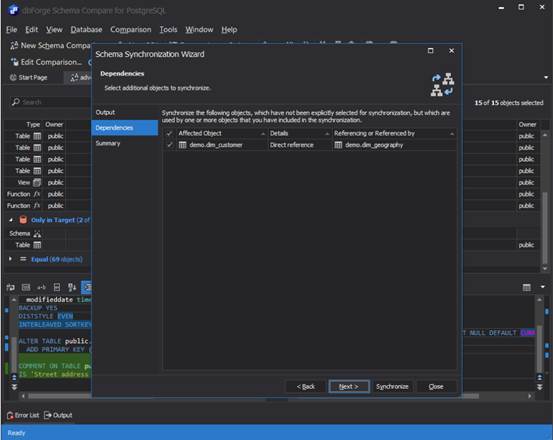Uncheck the demo.dim_customer row checkbox
Viewport: 553px width, 440px height.
point(170,145)
